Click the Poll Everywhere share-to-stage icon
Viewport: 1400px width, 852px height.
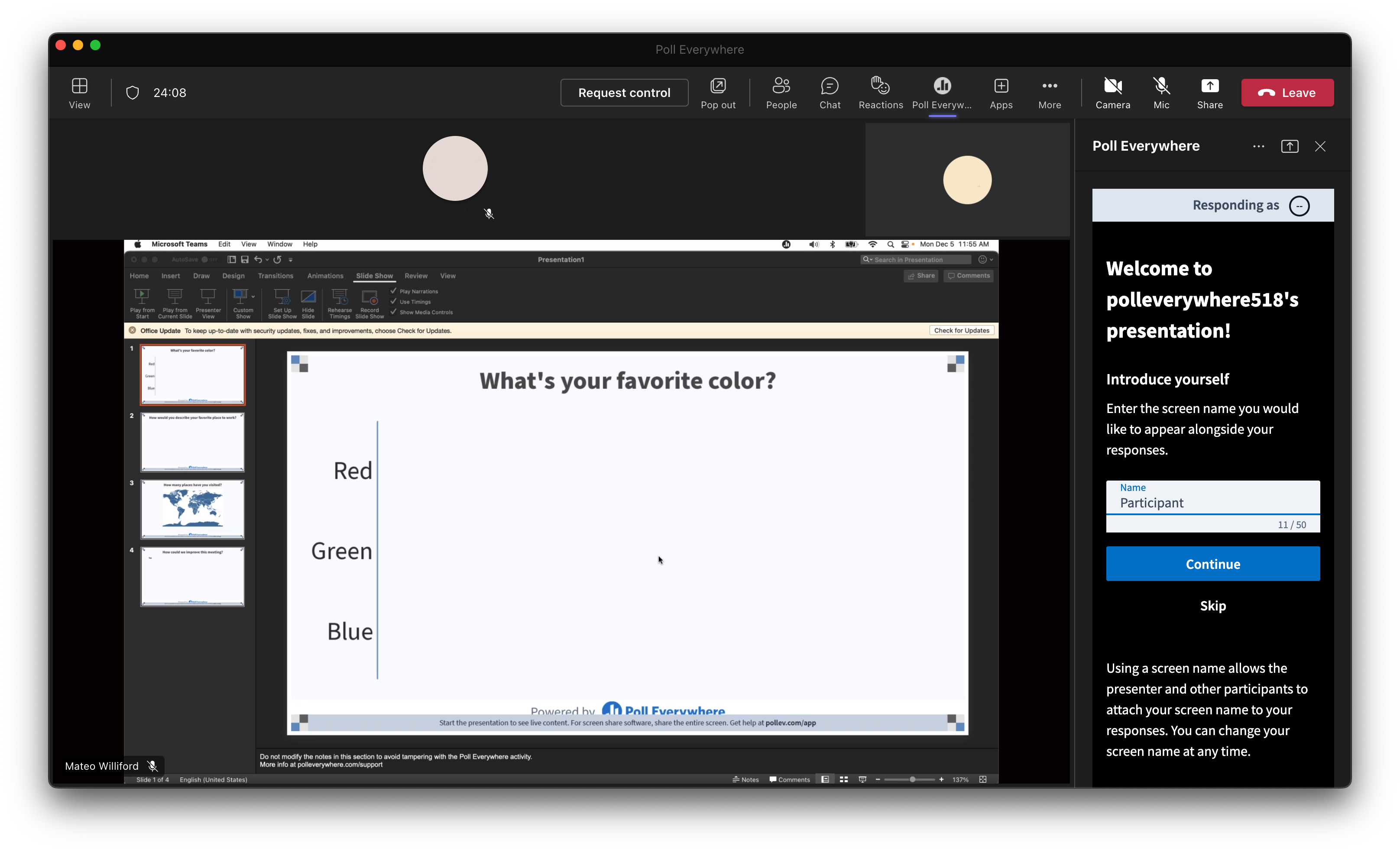pyautogui.click(x=1289, y=146)
